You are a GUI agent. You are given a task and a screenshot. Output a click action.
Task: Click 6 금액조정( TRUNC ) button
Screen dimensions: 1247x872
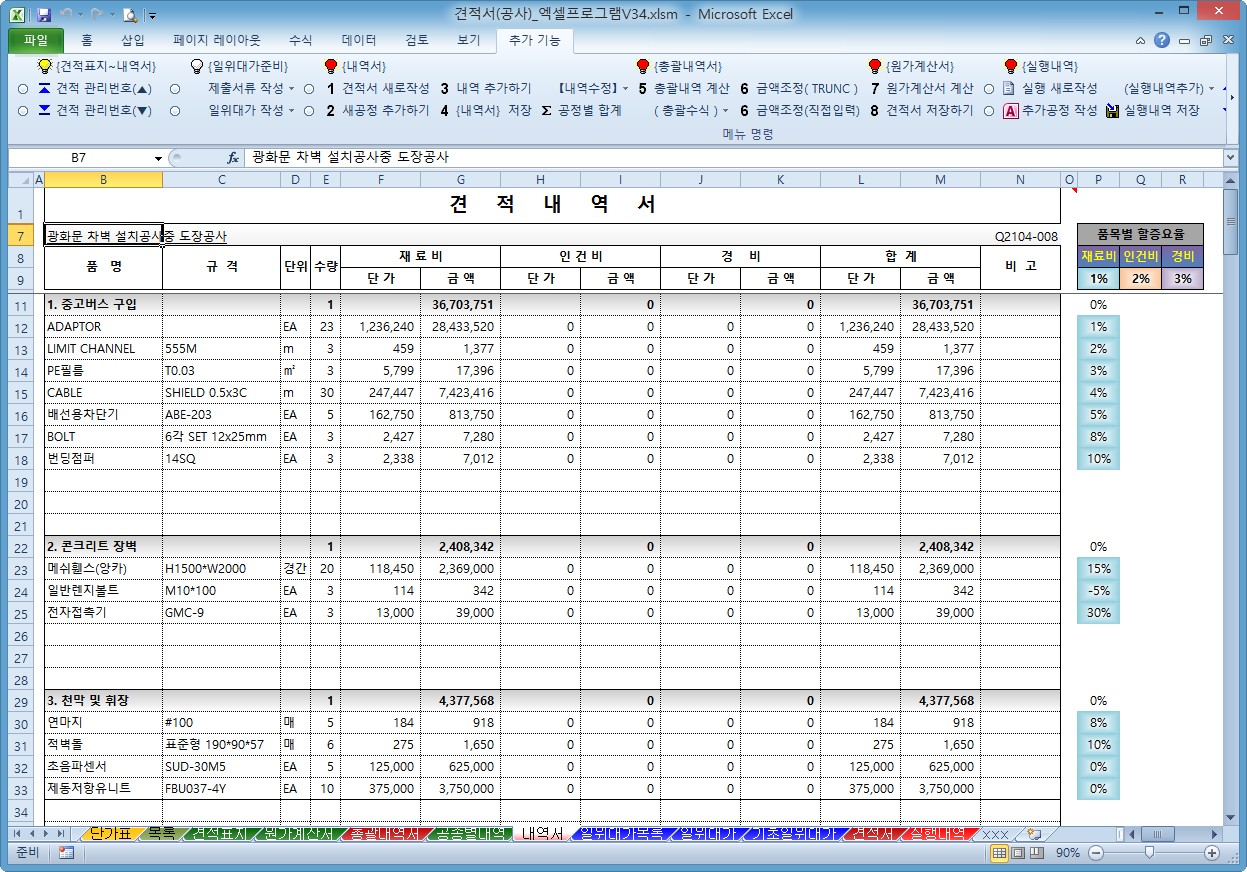click(x=799, y=88)
